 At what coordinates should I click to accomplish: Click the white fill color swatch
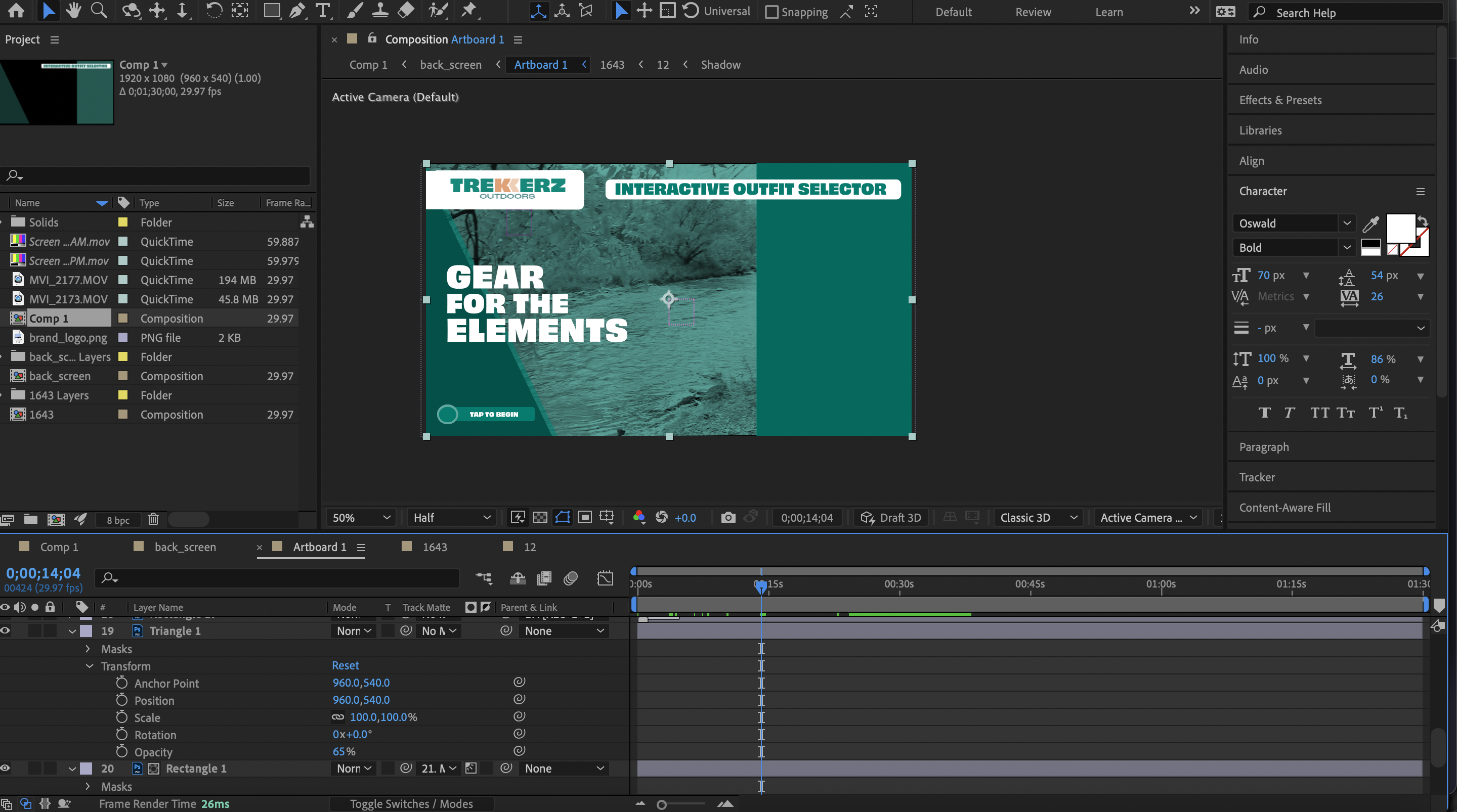[1400, 228]
